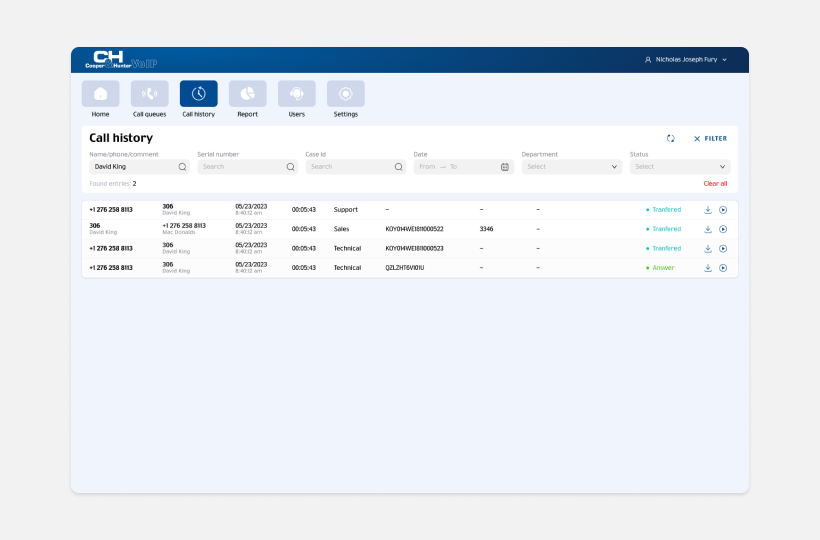The height and width of the screenshot is (540, 820).
Task: Click the Clear all link
Action: [x=715, y=184]
